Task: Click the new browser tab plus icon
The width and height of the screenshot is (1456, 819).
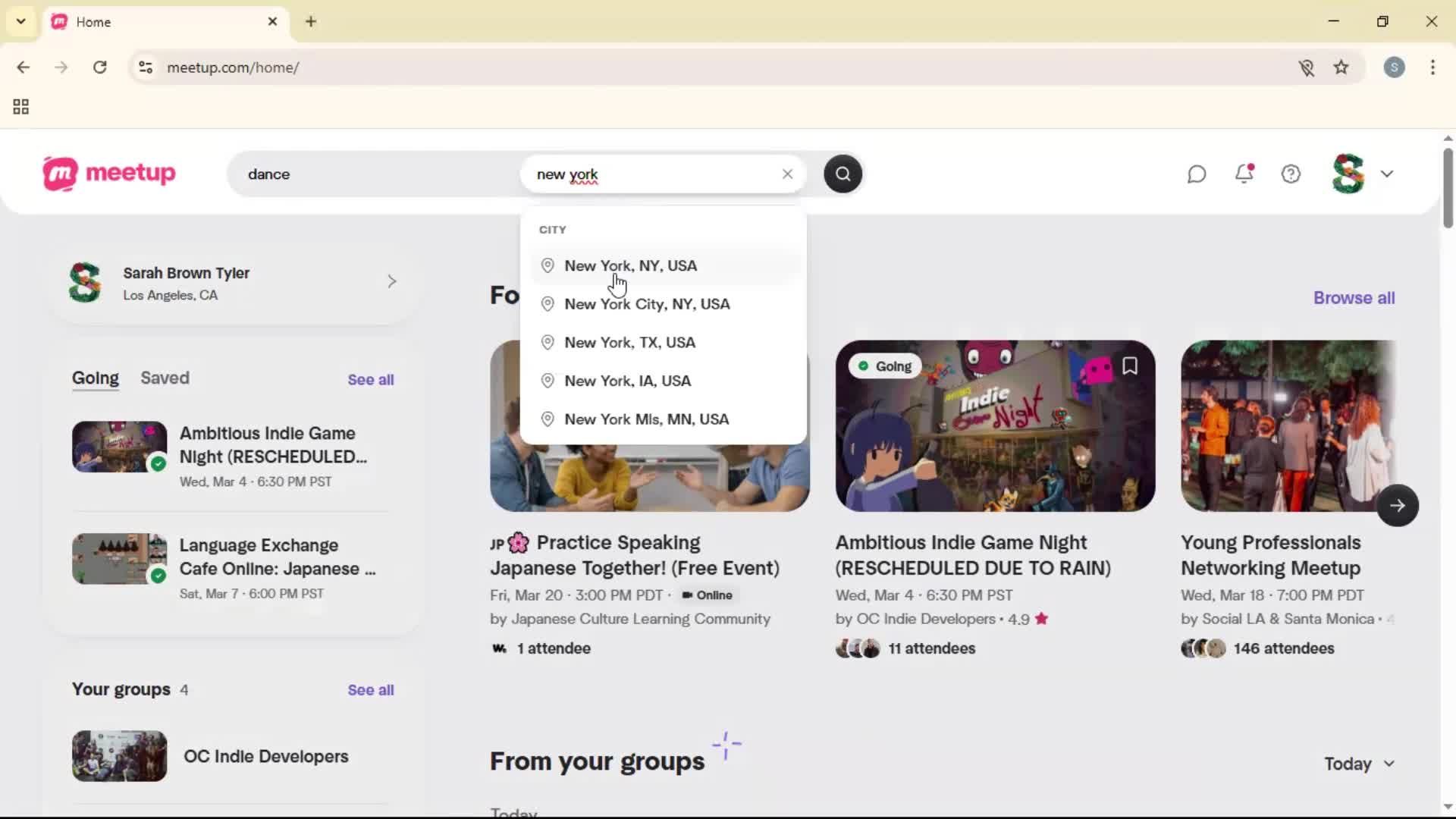Action: pos(311,21)
